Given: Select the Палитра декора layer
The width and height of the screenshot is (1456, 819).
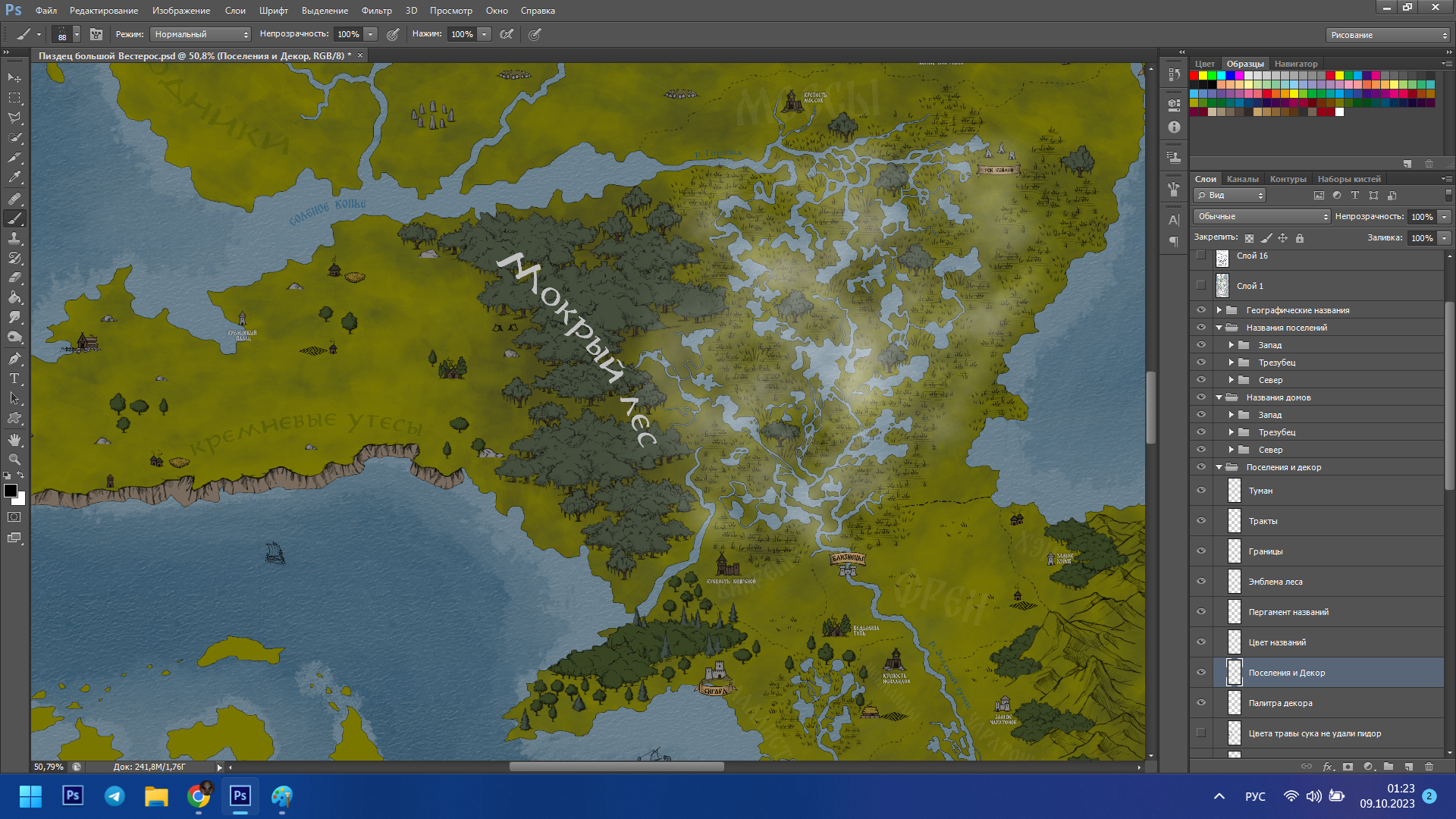Looking at the screenshot, I should coord(1280,703).
